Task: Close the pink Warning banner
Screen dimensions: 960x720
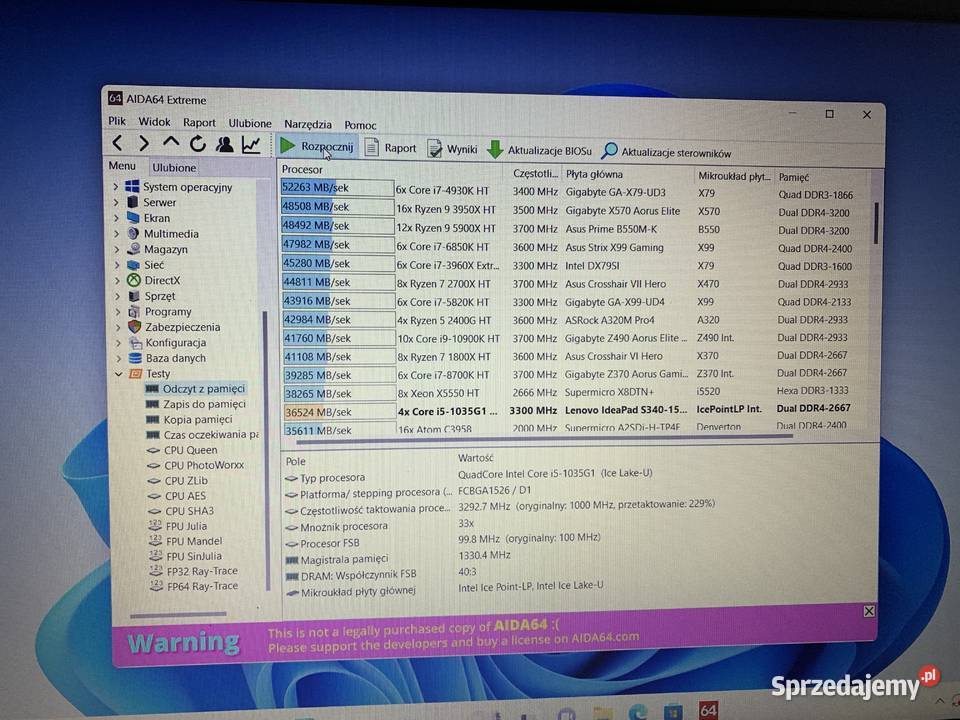Action: pos(869,611)
